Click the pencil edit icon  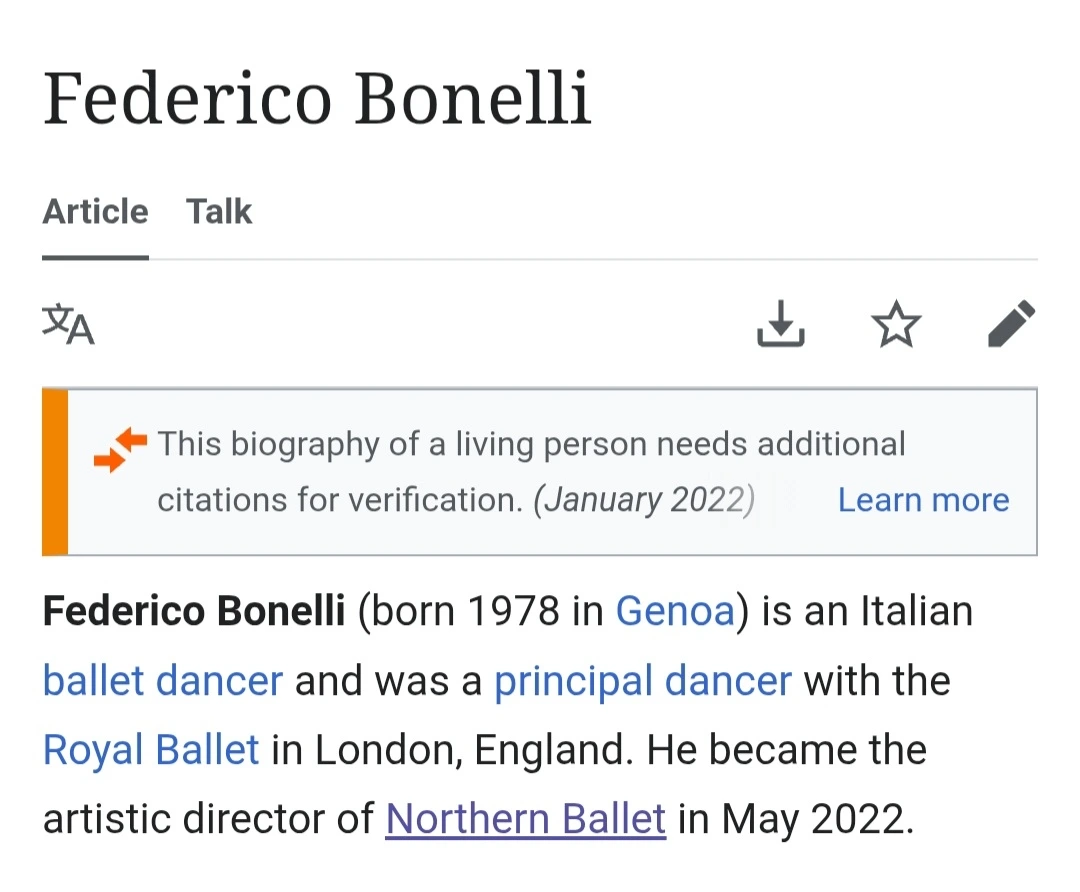pos(1011,324)
